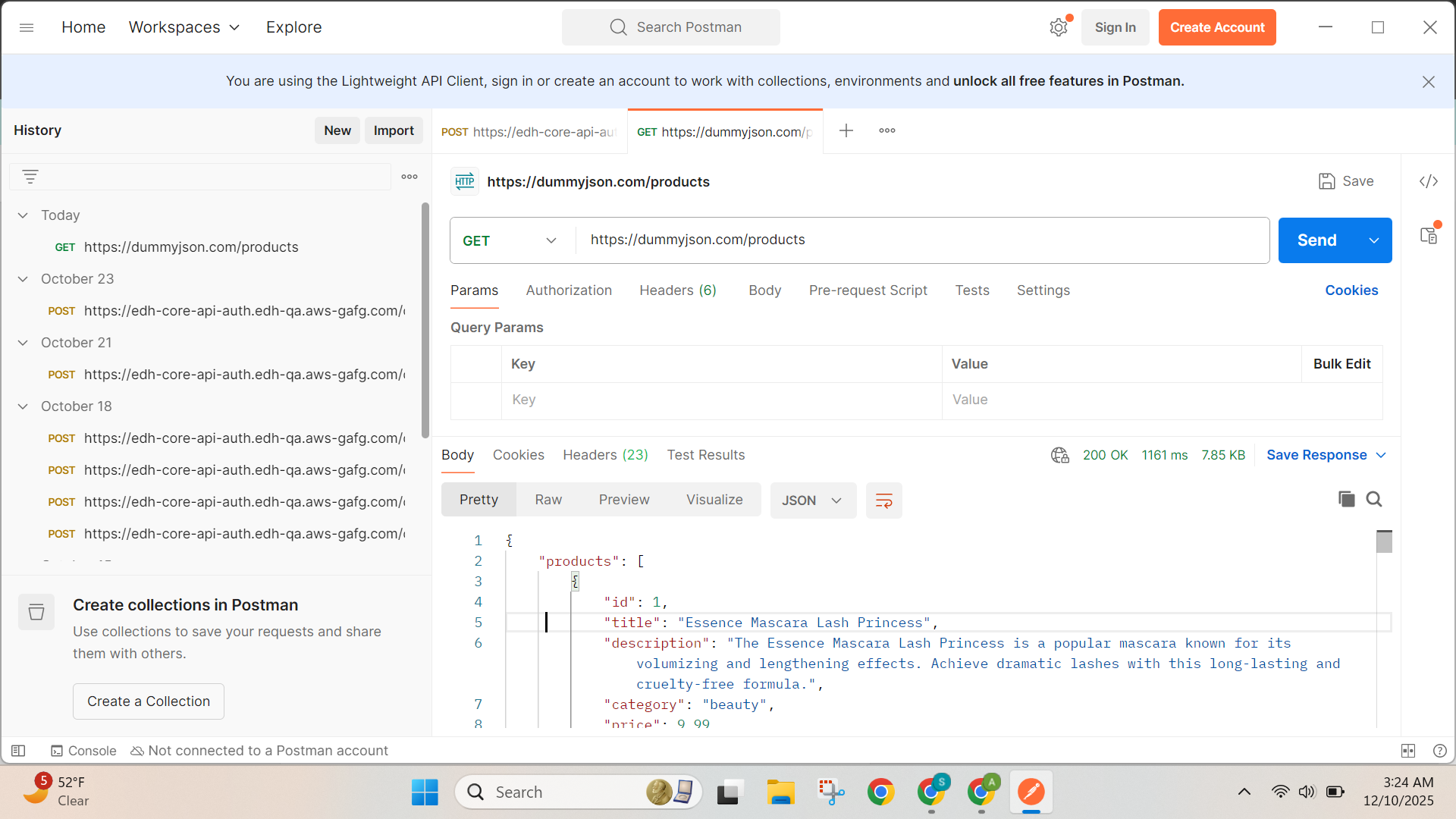This screenshot has width=1456, height=819.
Task: Search the response with the magnifier icon
Action: pos(1374,499)
